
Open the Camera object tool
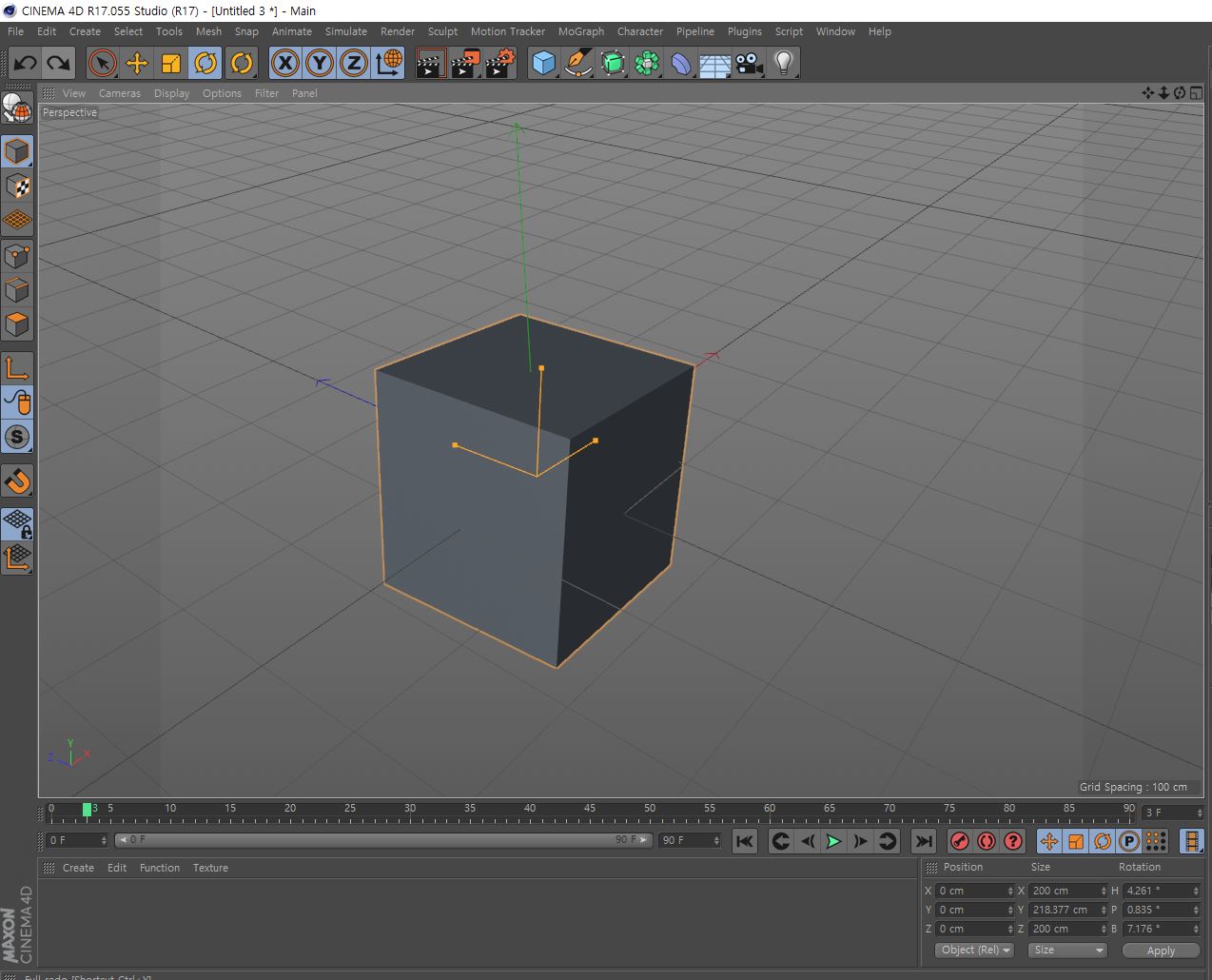[749, 64]
